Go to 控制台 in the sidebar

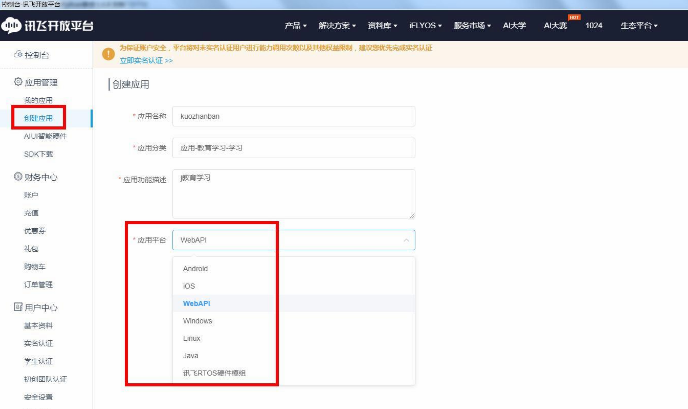[x=37, y=55]
